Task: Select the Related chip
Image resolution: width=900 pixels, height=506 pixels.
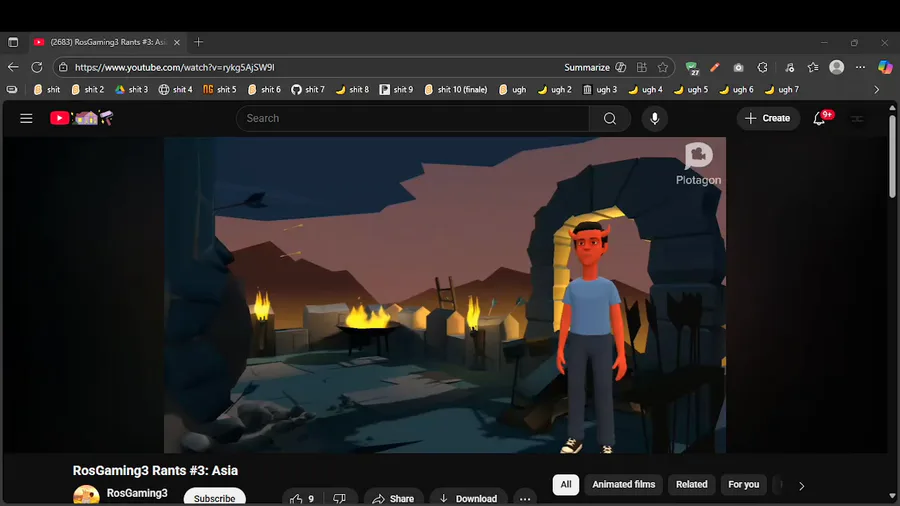Action: [692, 484]
